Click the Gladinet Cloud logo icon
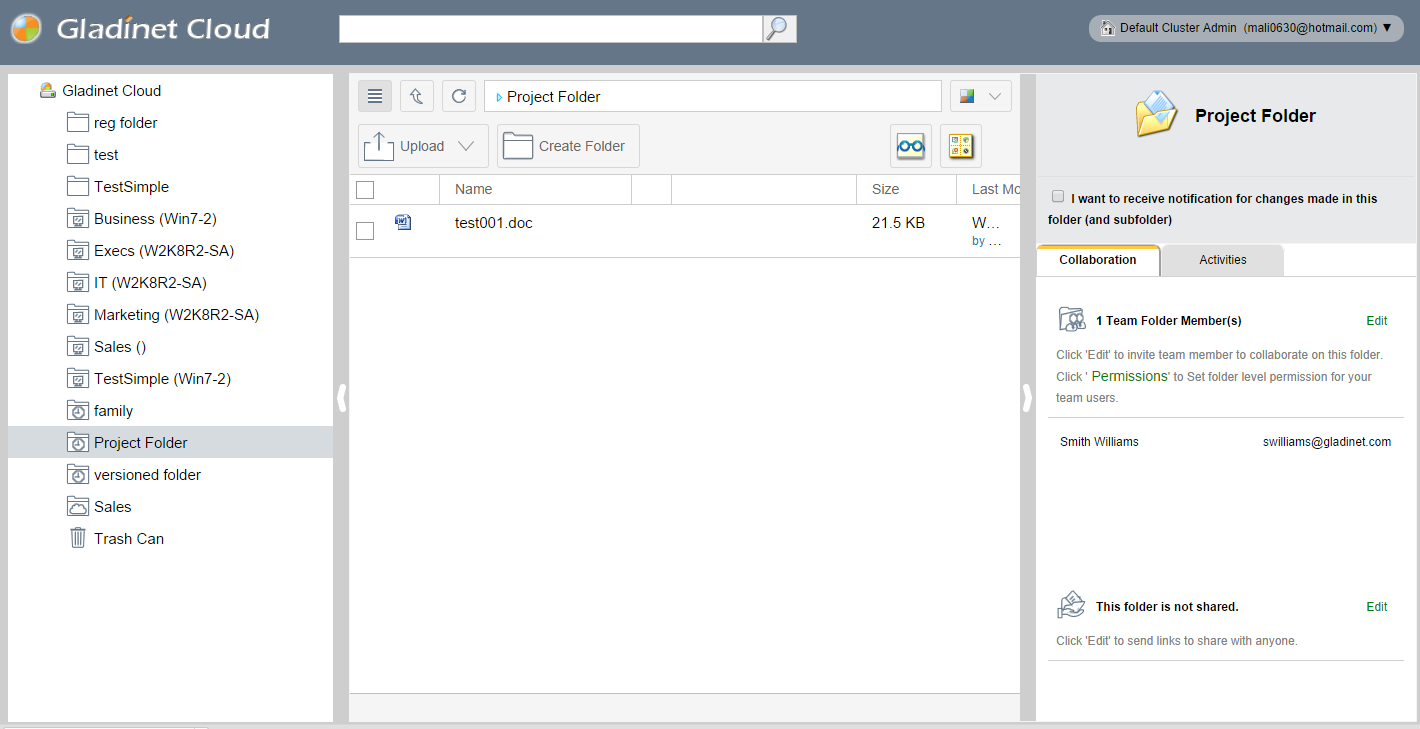Viewport: 1420px width, 729px height. [x=27, y=29]
